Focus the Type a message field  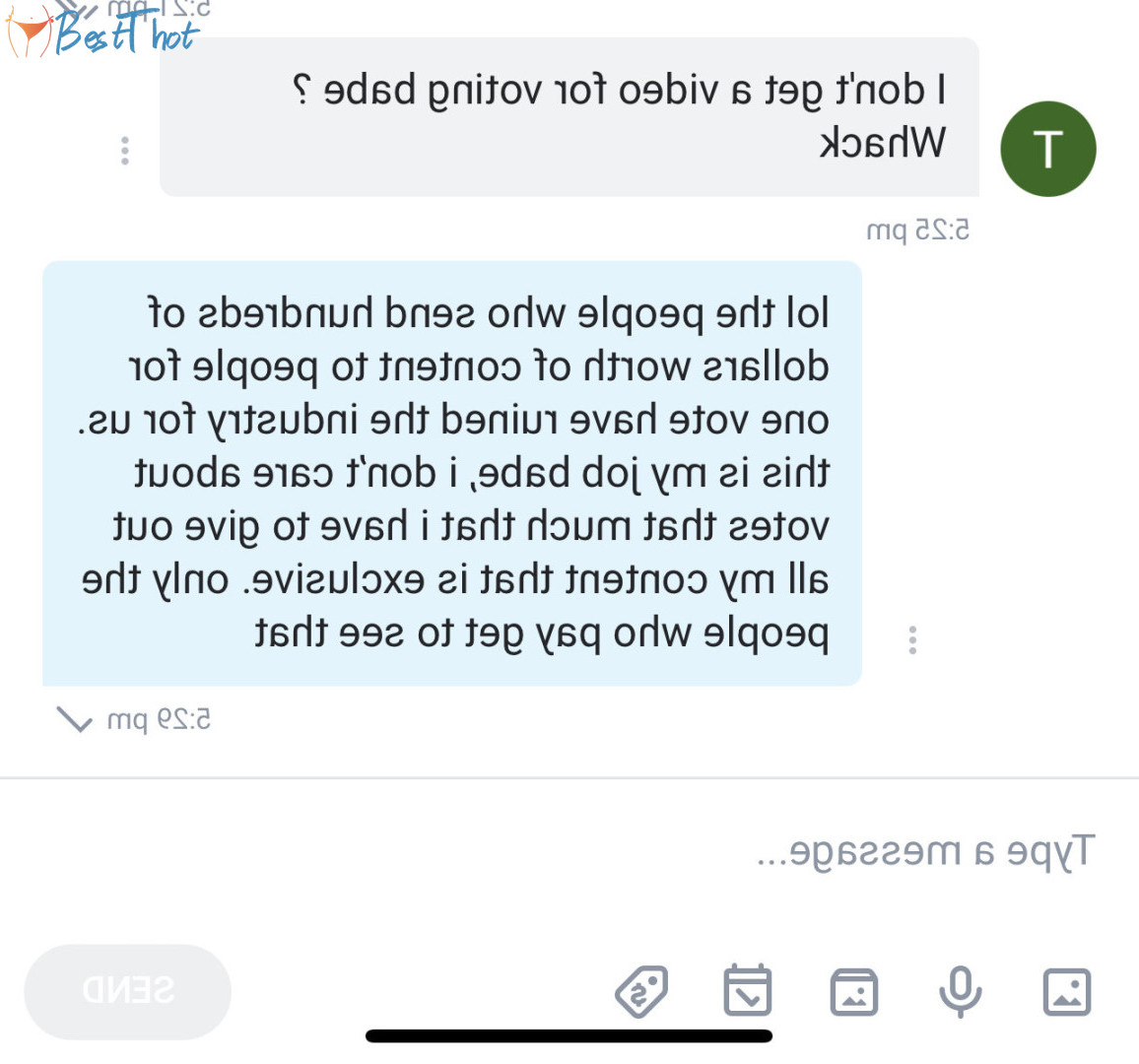click(x=567, y=851)
